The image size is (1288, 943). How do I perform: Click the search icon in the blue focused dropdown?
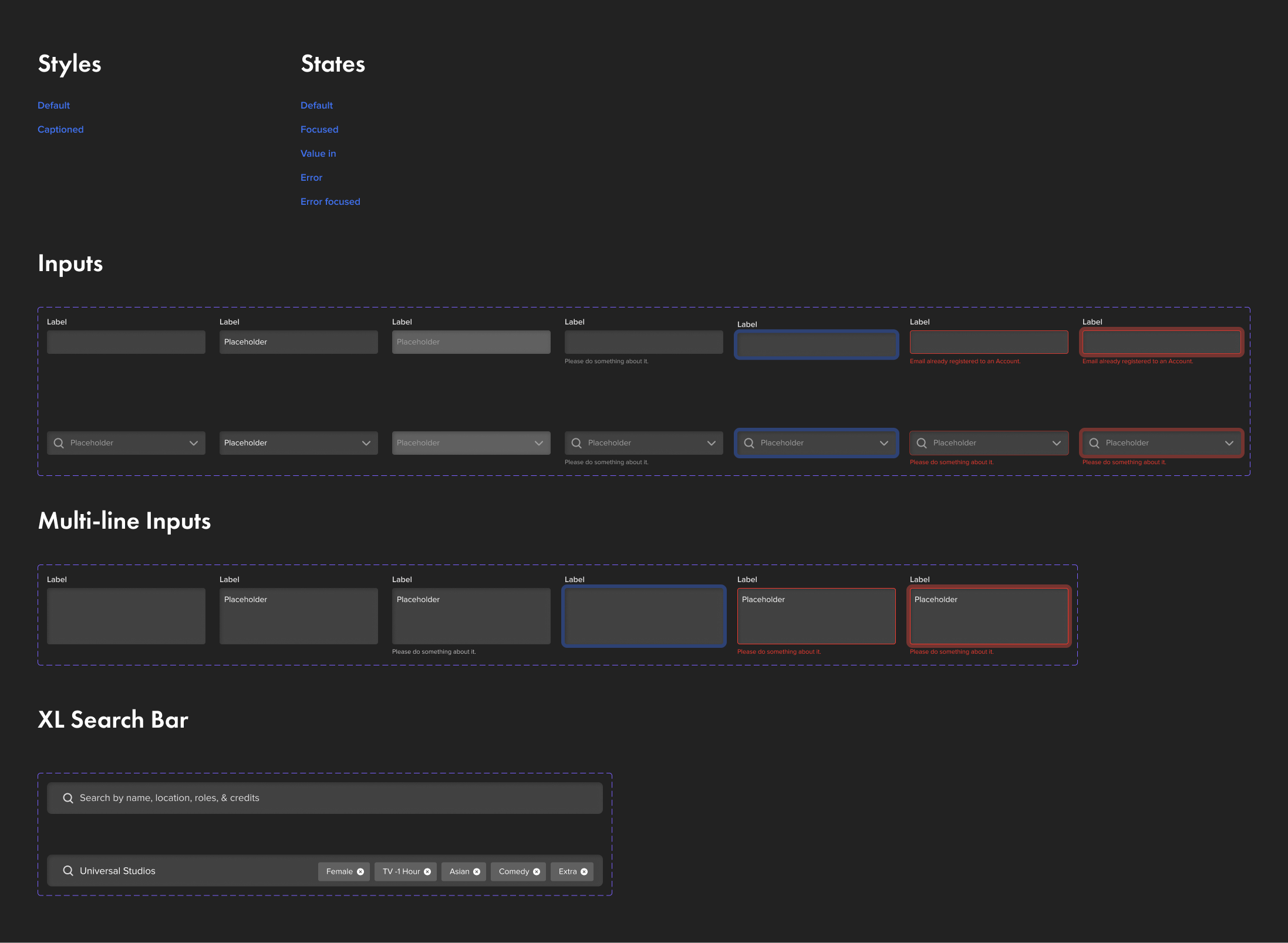(749, 442)
